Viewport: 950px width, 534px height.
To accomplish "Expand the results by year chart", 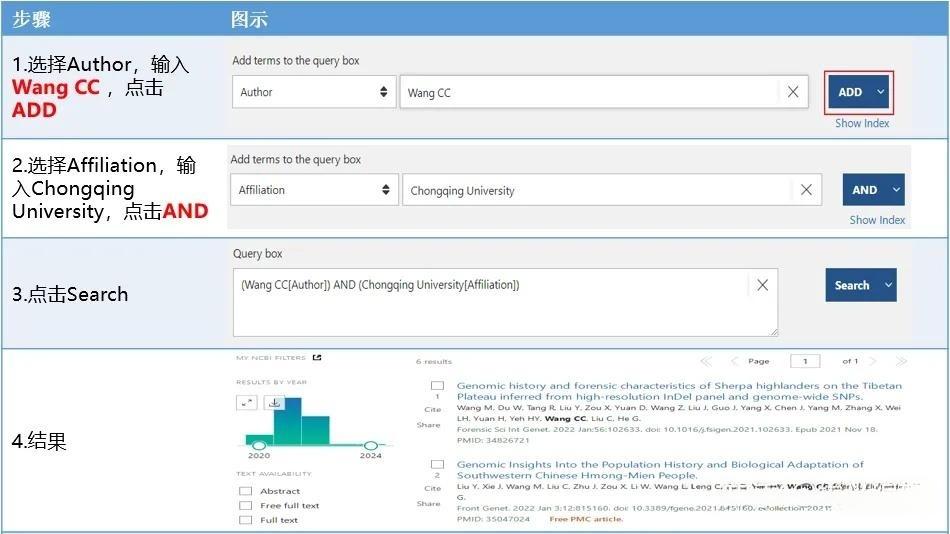I will click(x=247, y=402).
